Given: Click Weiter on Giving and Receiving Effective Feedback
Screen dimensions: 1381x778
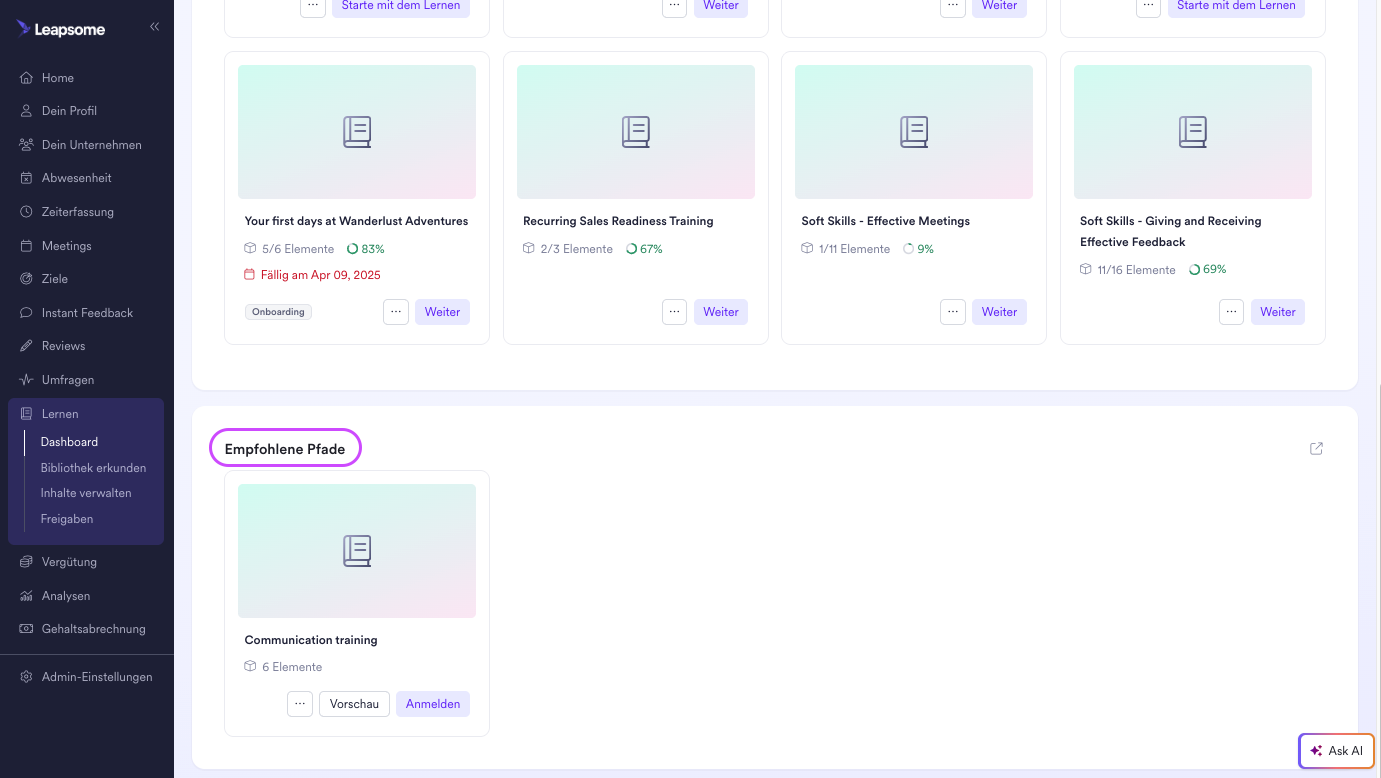Looking at the screenshot, I should tap(1278, 312).
